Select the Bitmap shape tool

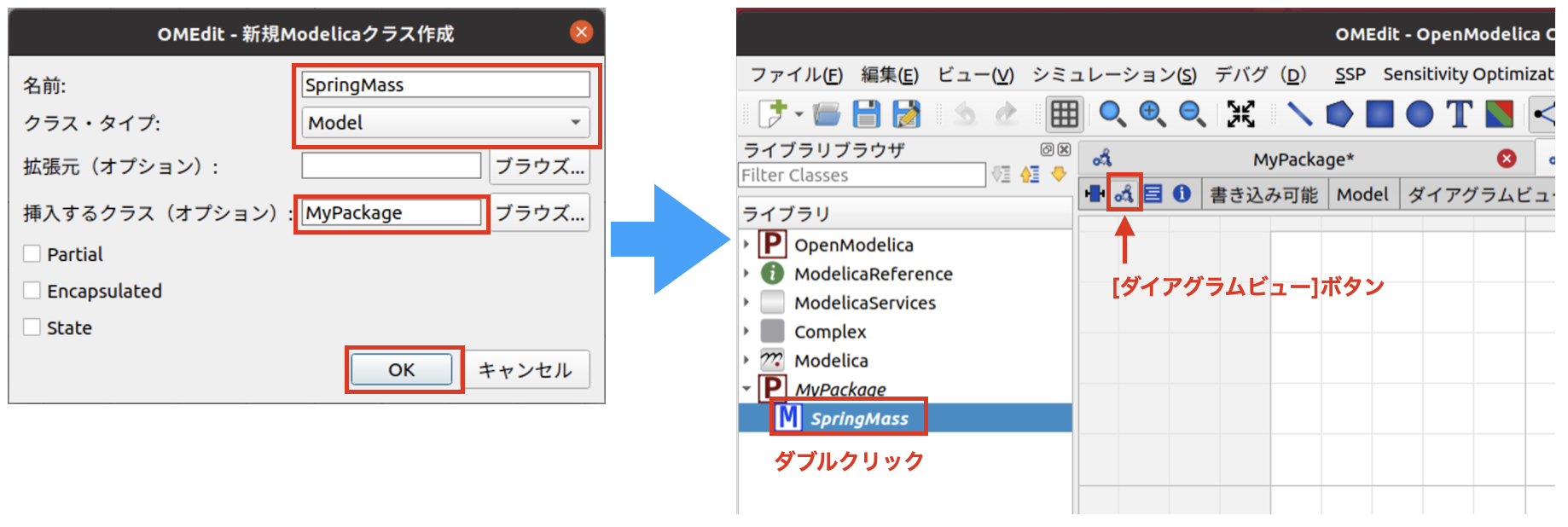tap(1500, 113)
